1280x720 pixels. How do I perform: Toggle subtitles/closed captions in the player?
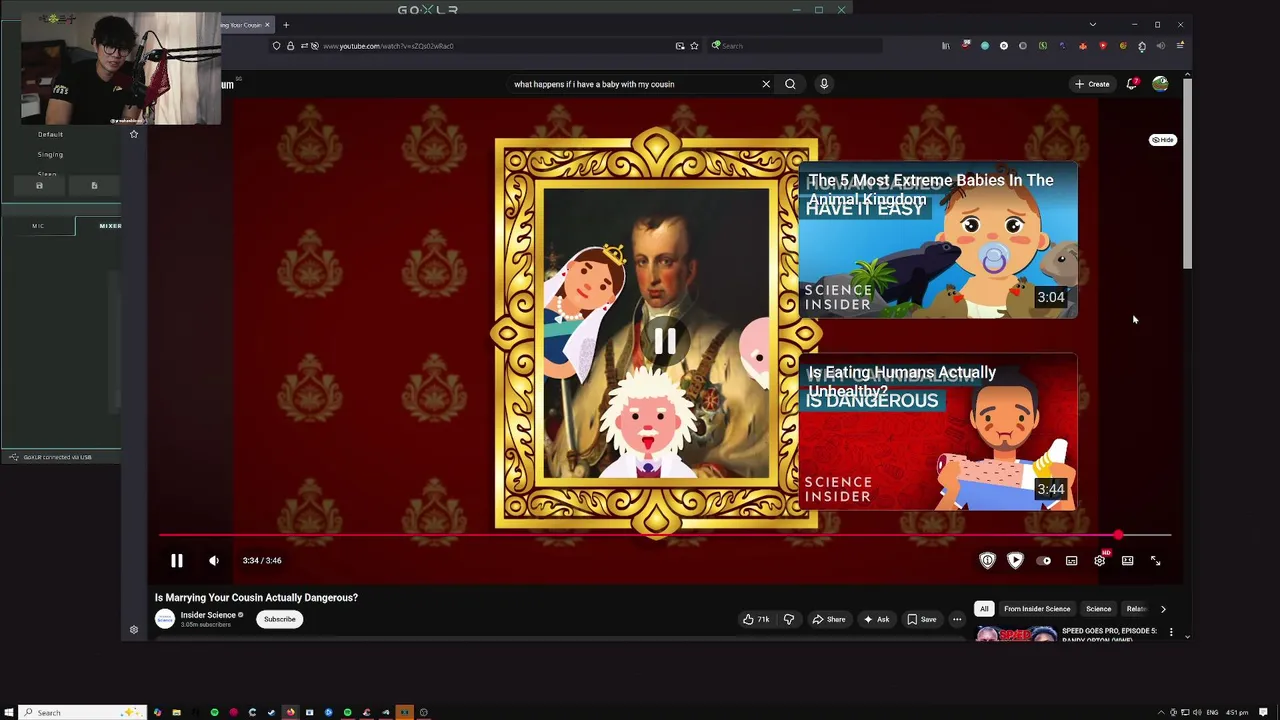pos(1071,561)
